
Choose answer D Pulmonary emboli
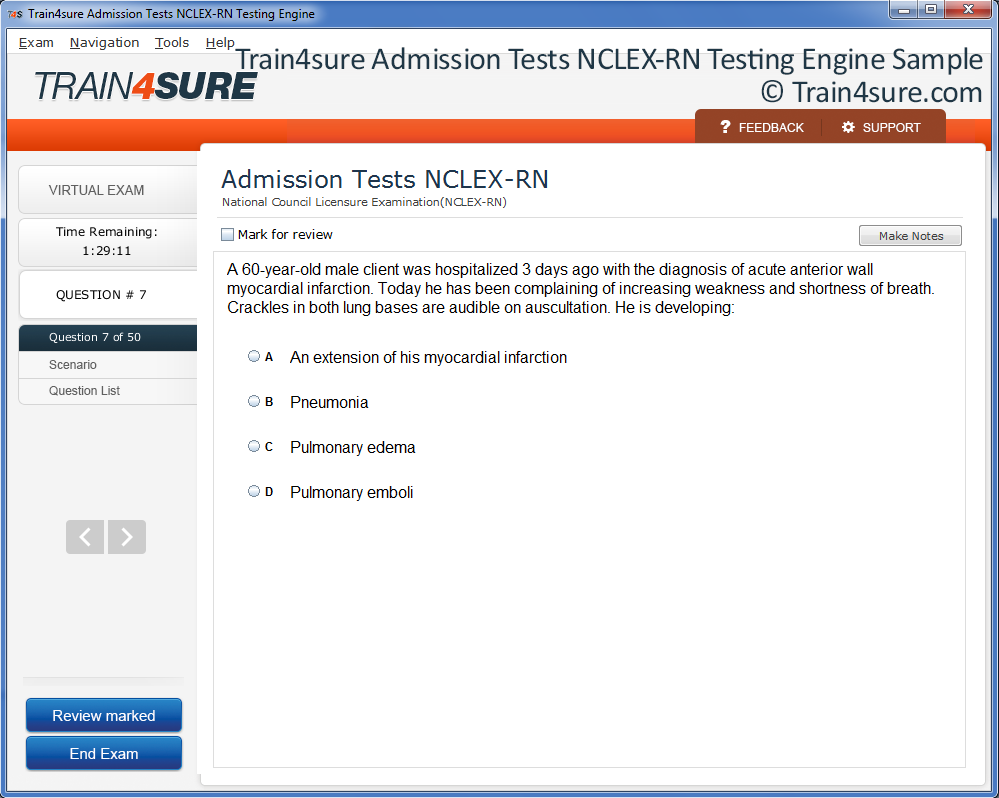[254, 491]
